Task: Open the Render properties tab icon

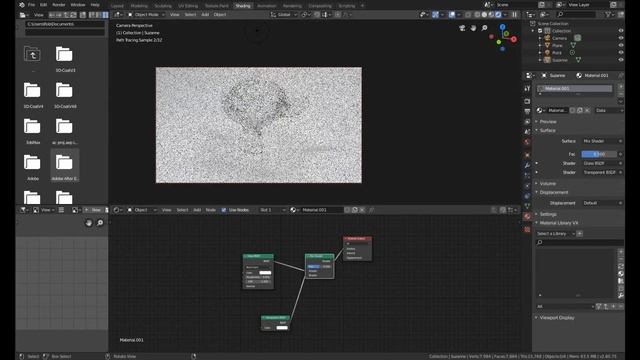Action: pyautogui.click(x=527, y=101)
